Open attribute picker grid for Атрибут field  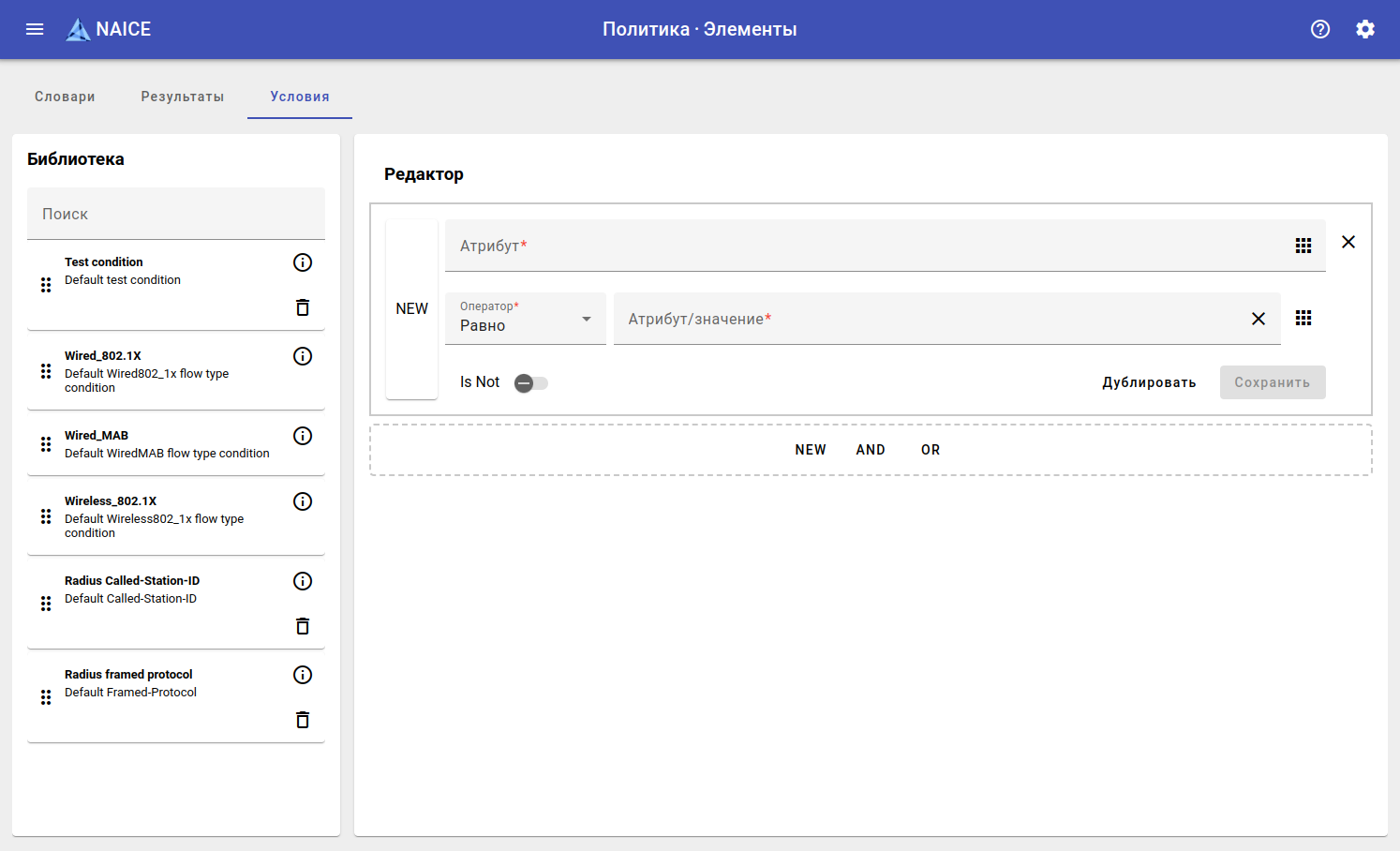tap(1303, 246)
